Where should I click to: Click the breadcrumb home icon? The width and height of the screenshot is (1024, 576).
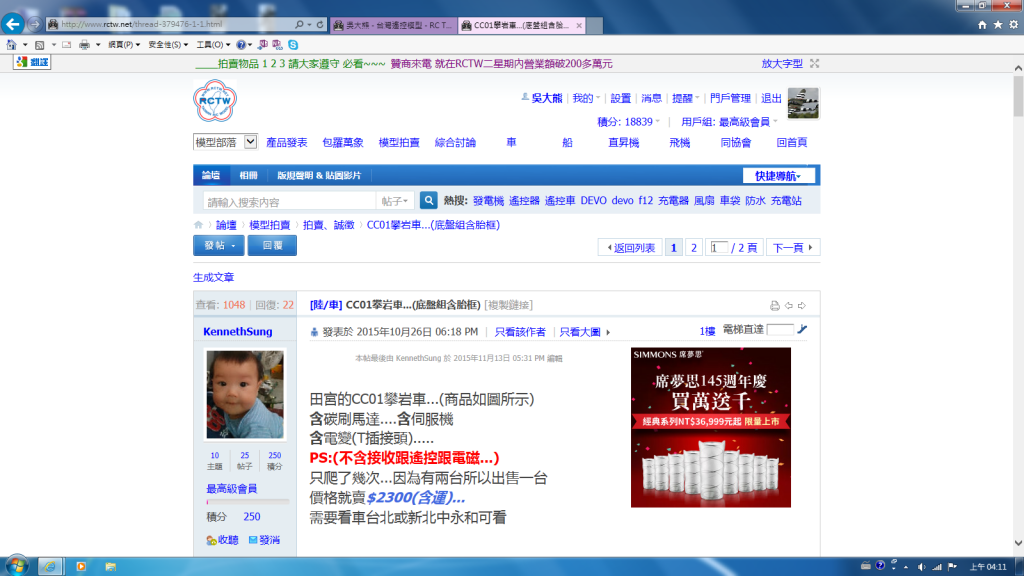coord(199,225)
